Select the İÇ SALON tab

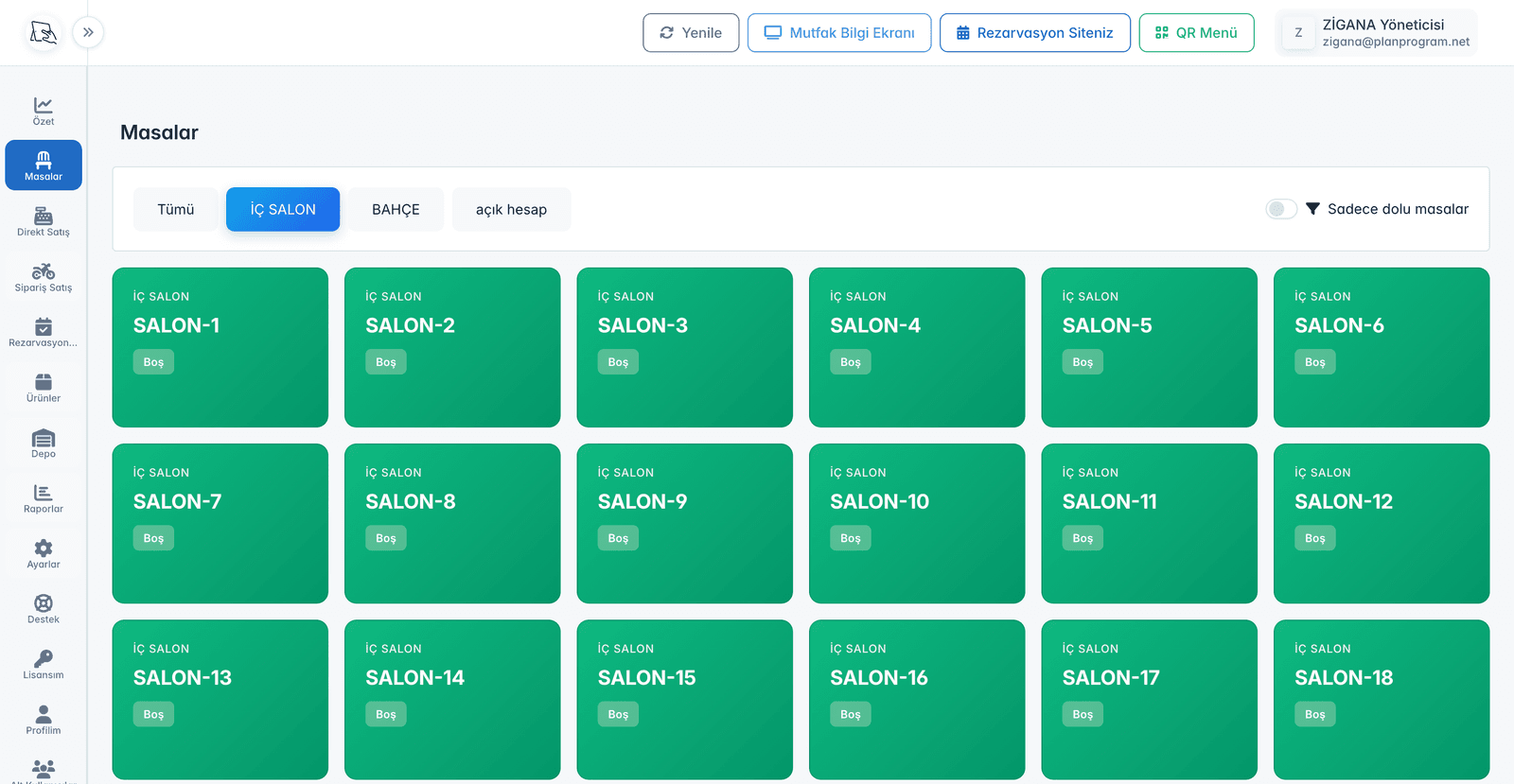pyautogui.click(x=283, y=210)
